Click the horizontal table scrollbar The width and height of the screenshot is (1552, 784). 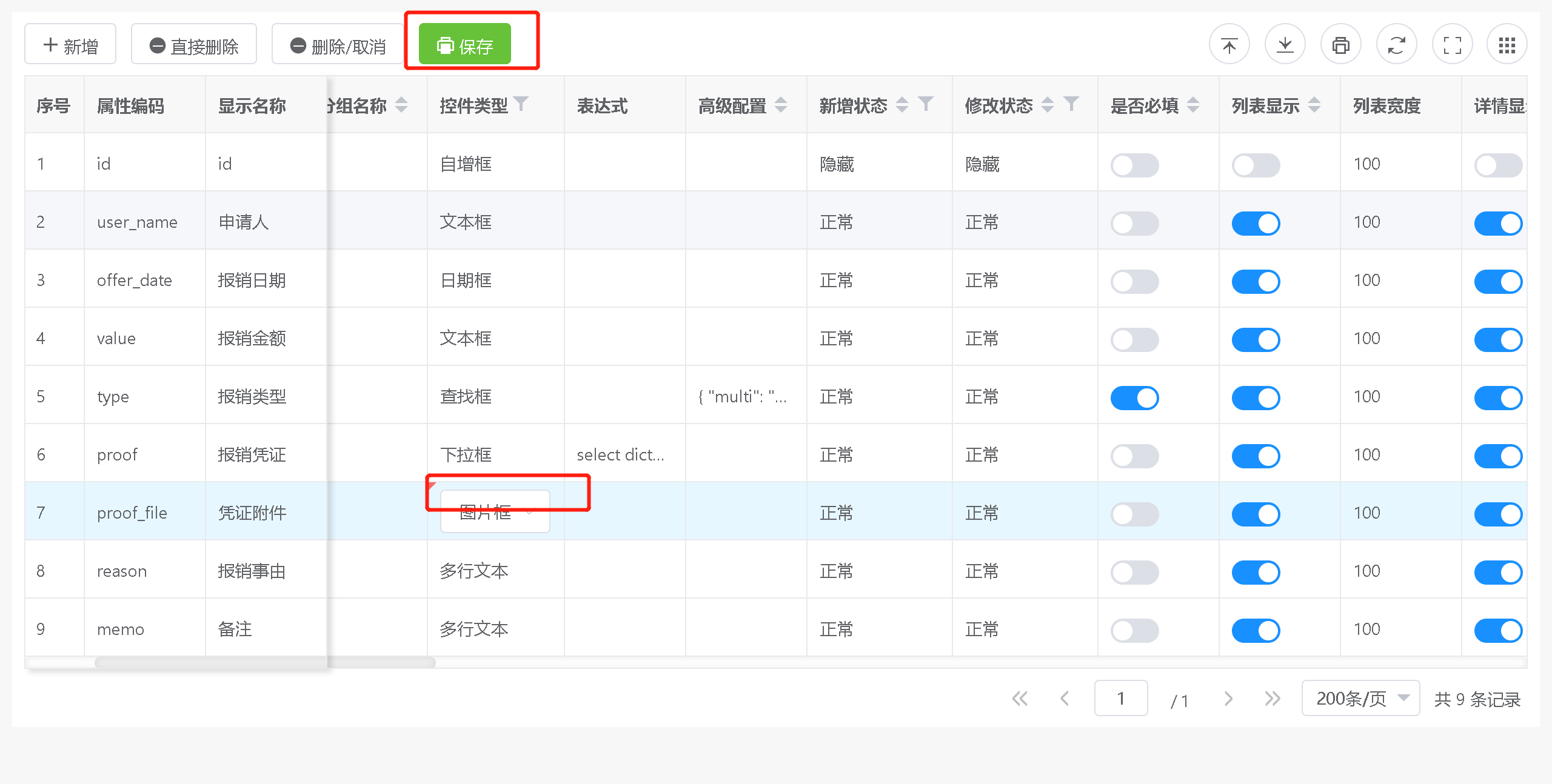coord(265,662)
